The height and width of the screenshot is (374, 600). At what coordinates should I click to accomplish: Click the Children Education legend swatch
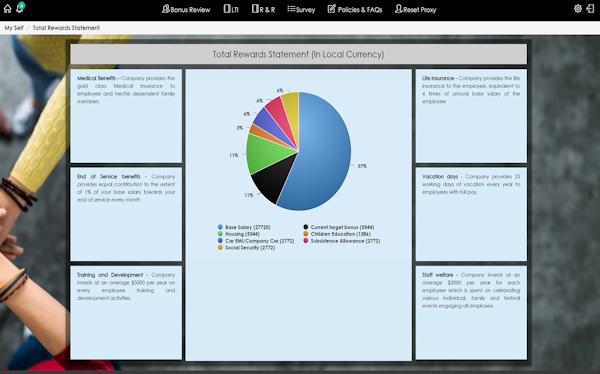pos(306,234)
